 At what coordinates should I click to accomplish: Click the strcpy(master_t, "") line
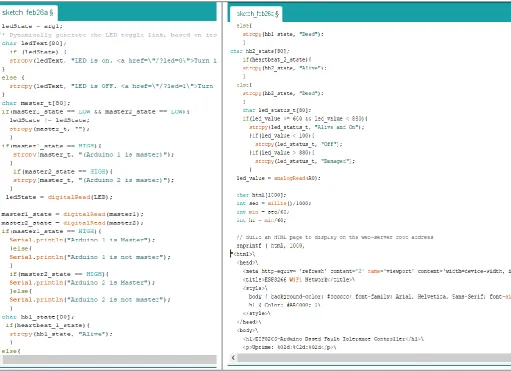click(x=49, y=129)
